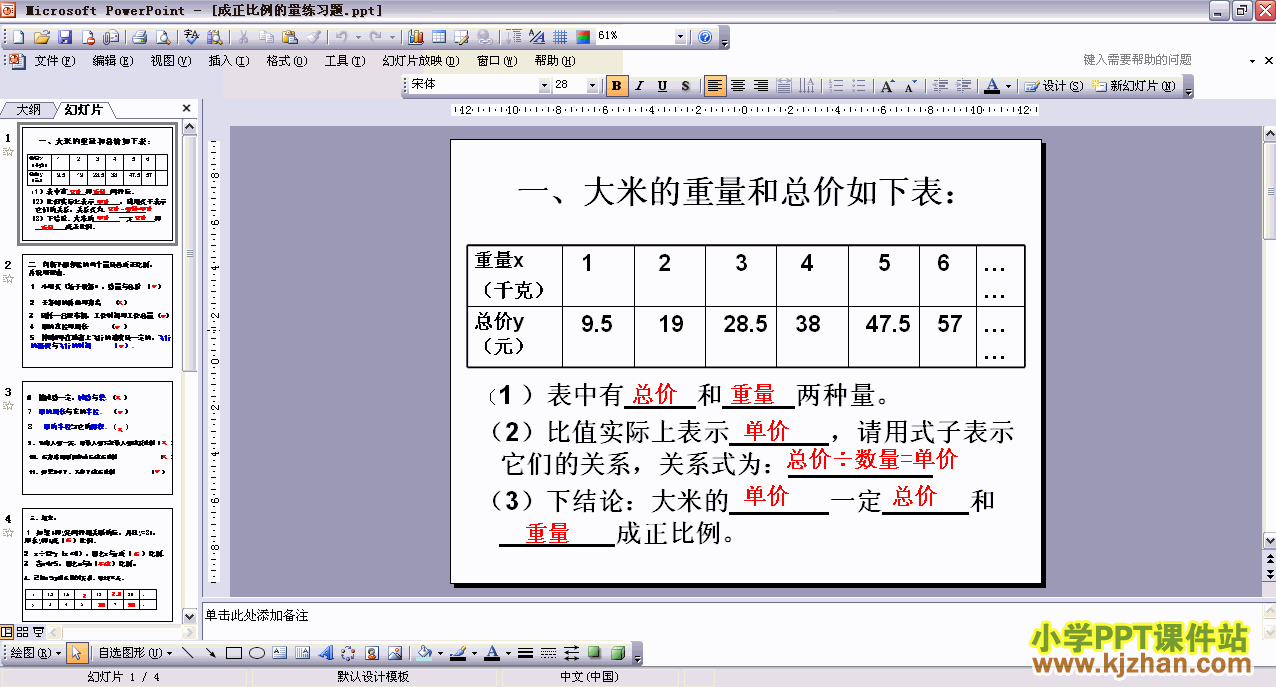Toggle underline formatting

pyautogui.click(x=662, y=86)
